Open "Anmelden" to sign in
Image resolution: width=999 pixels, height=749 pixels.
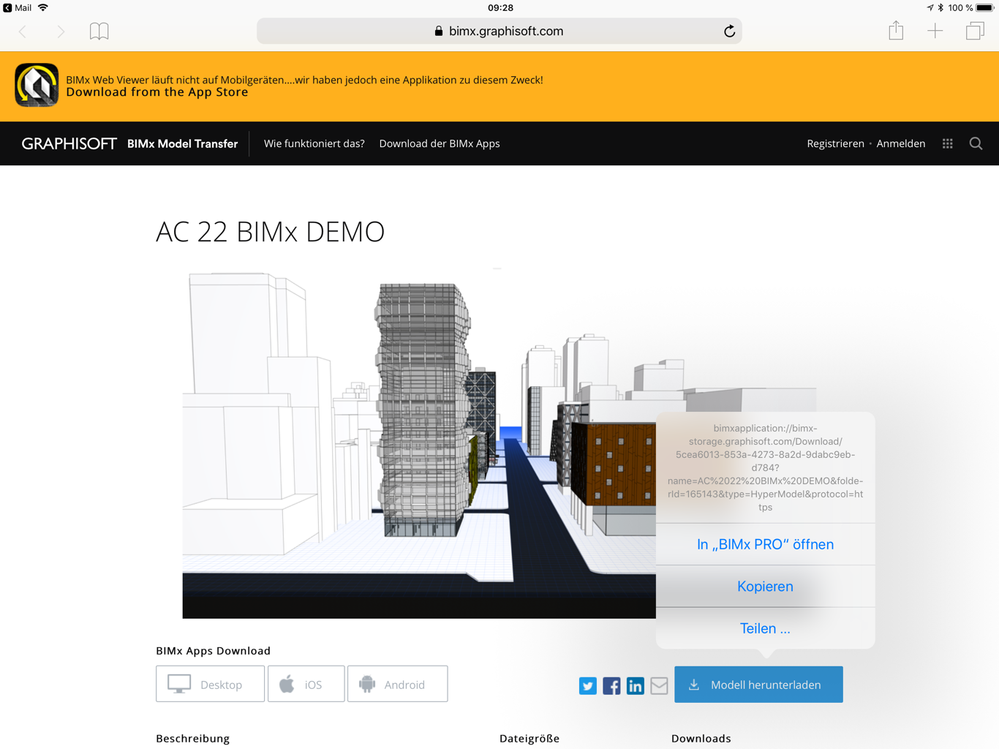901,143
